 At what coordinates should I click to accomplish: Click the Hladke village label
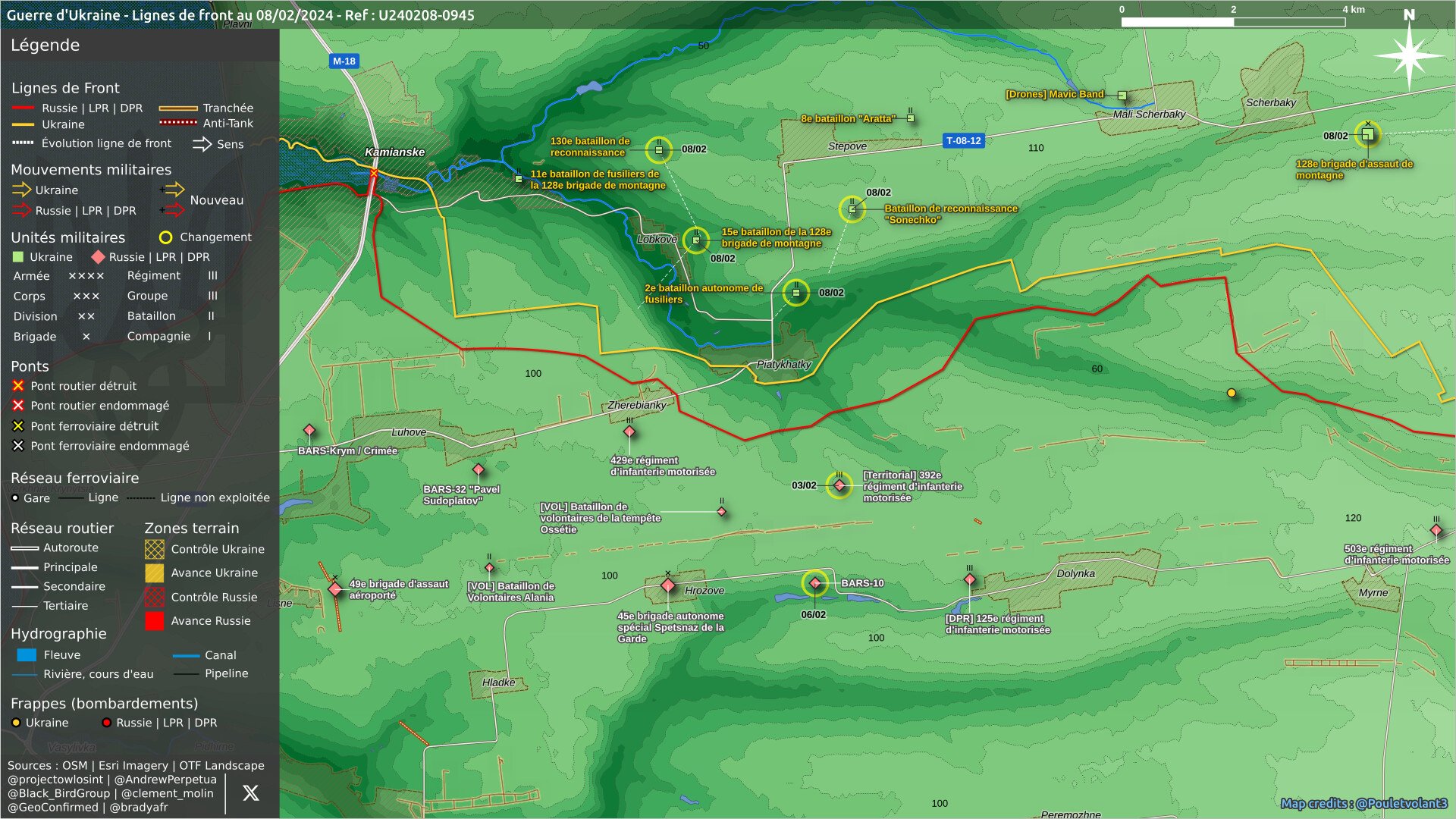498,682
